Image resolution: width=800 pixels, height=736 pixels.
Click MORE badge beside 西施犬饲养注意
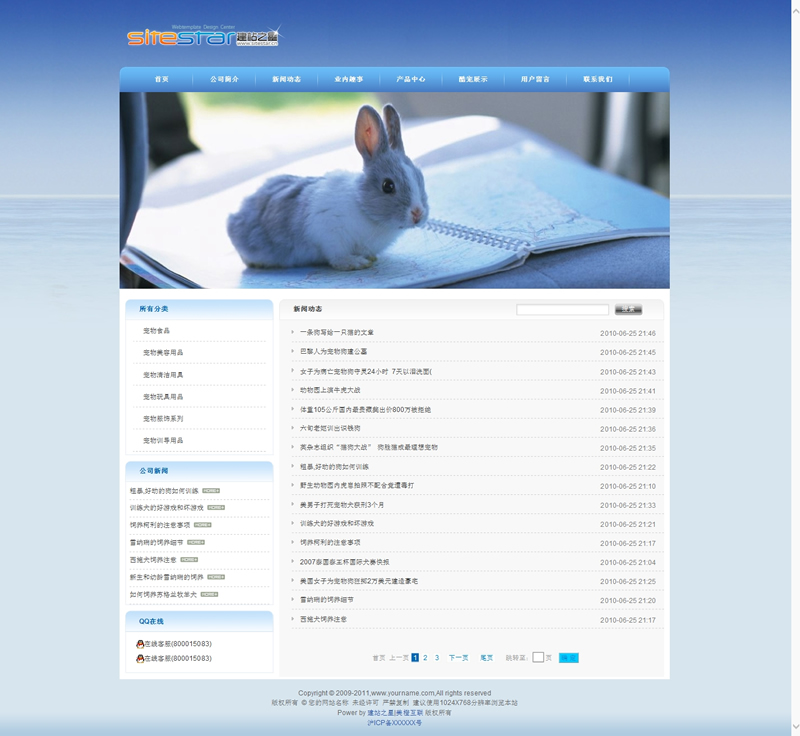click(x=189, y=560)
